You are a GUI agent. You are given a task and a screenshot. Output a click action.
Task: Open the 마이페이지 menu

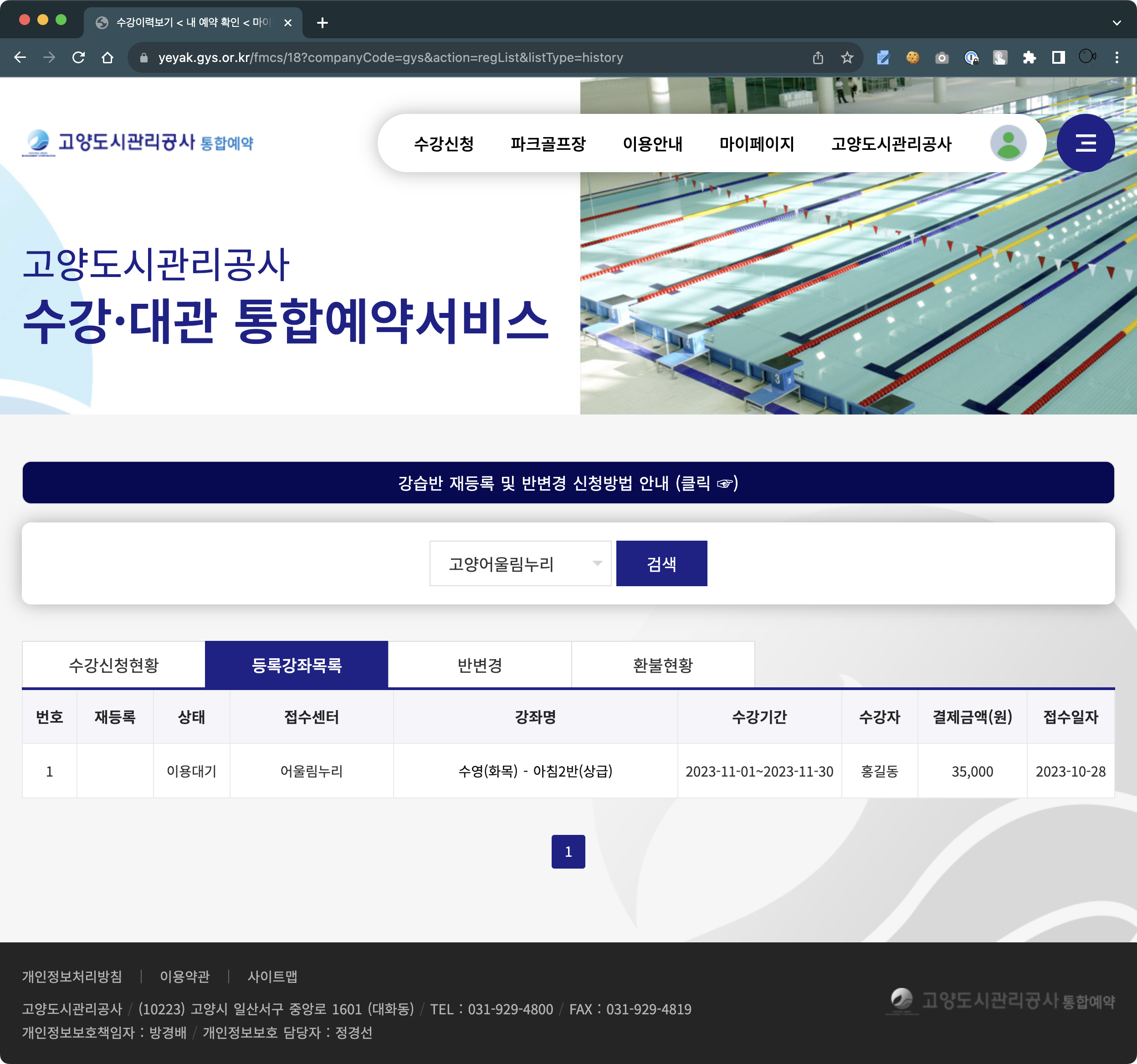[757, 143]
